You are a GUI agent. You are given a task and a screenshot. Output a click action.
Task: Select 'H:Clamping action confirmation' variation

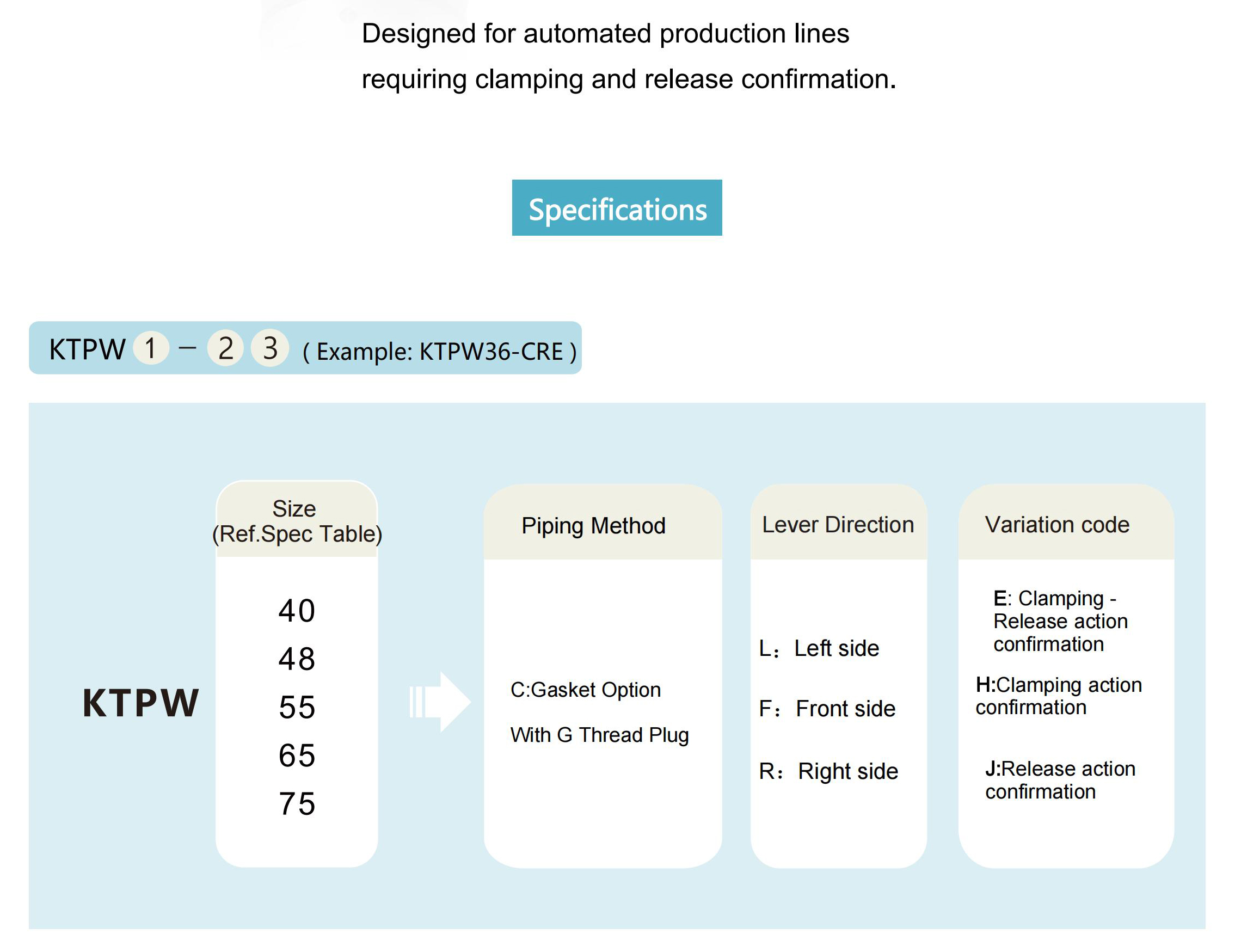(1059, 696)
